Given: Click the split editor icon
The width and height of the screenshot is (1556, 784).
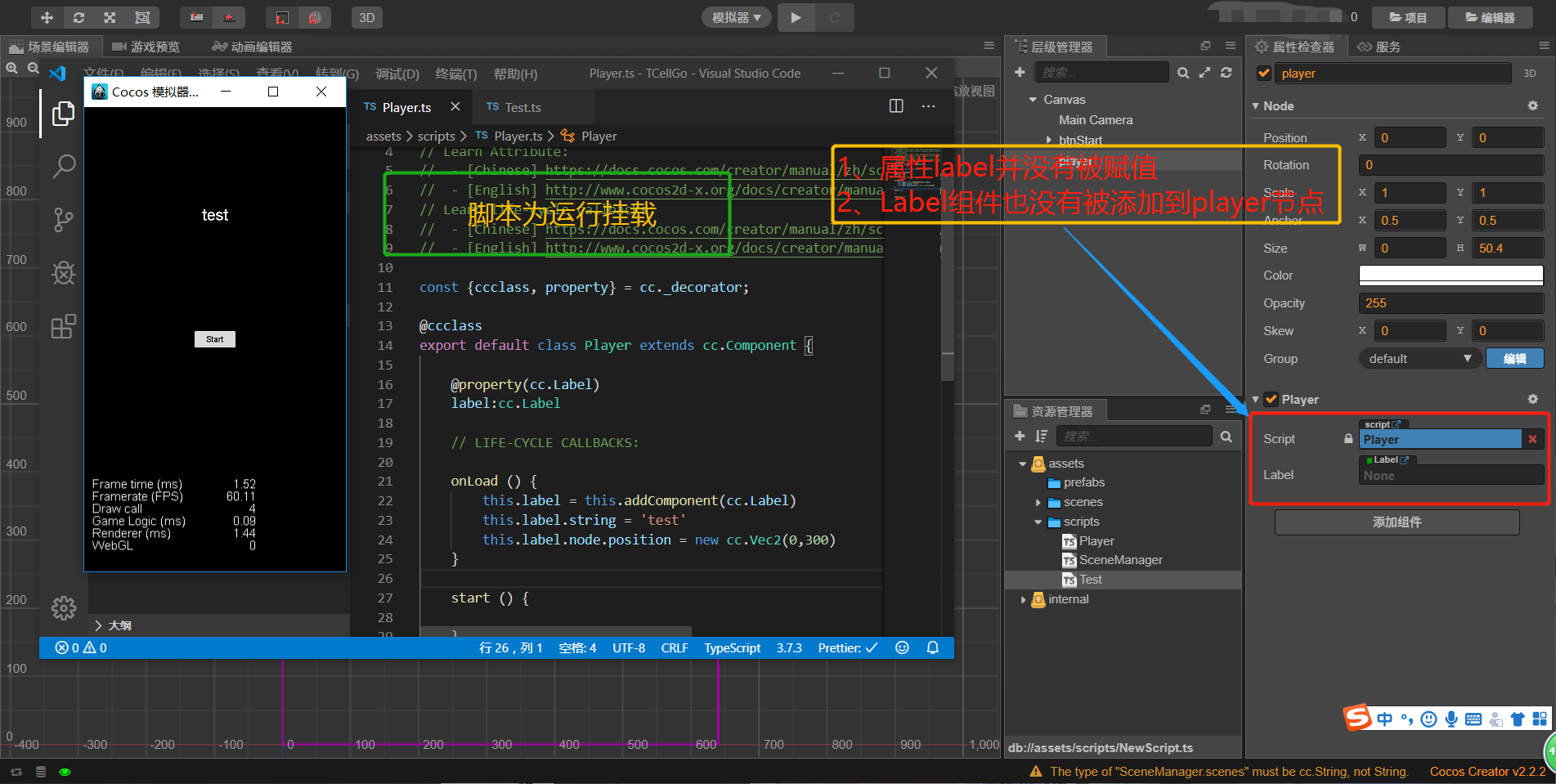Looking at the screenshot, I should [896, 106].
